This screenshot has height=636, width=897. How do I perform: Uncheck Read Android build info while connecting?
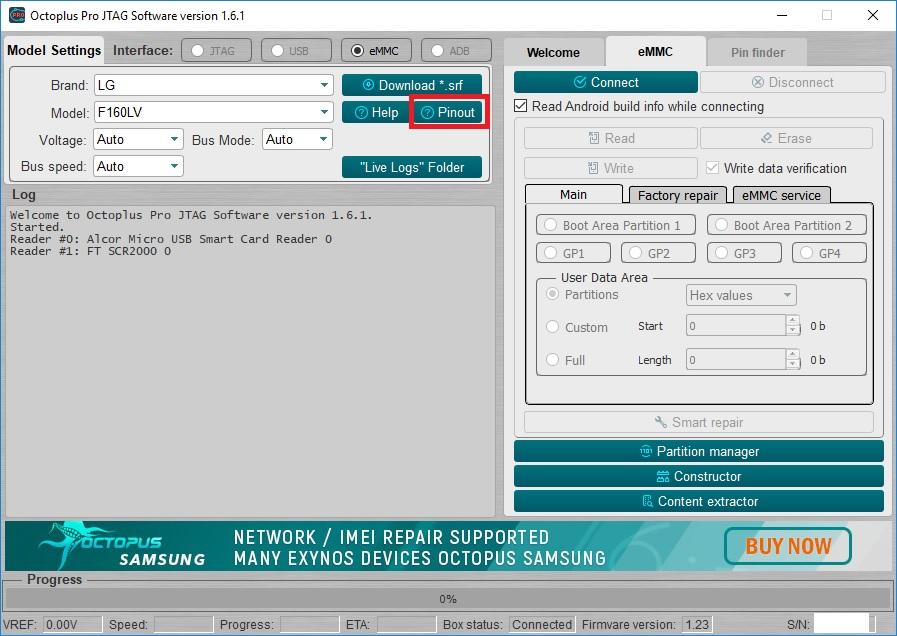(x=521, y=106)
